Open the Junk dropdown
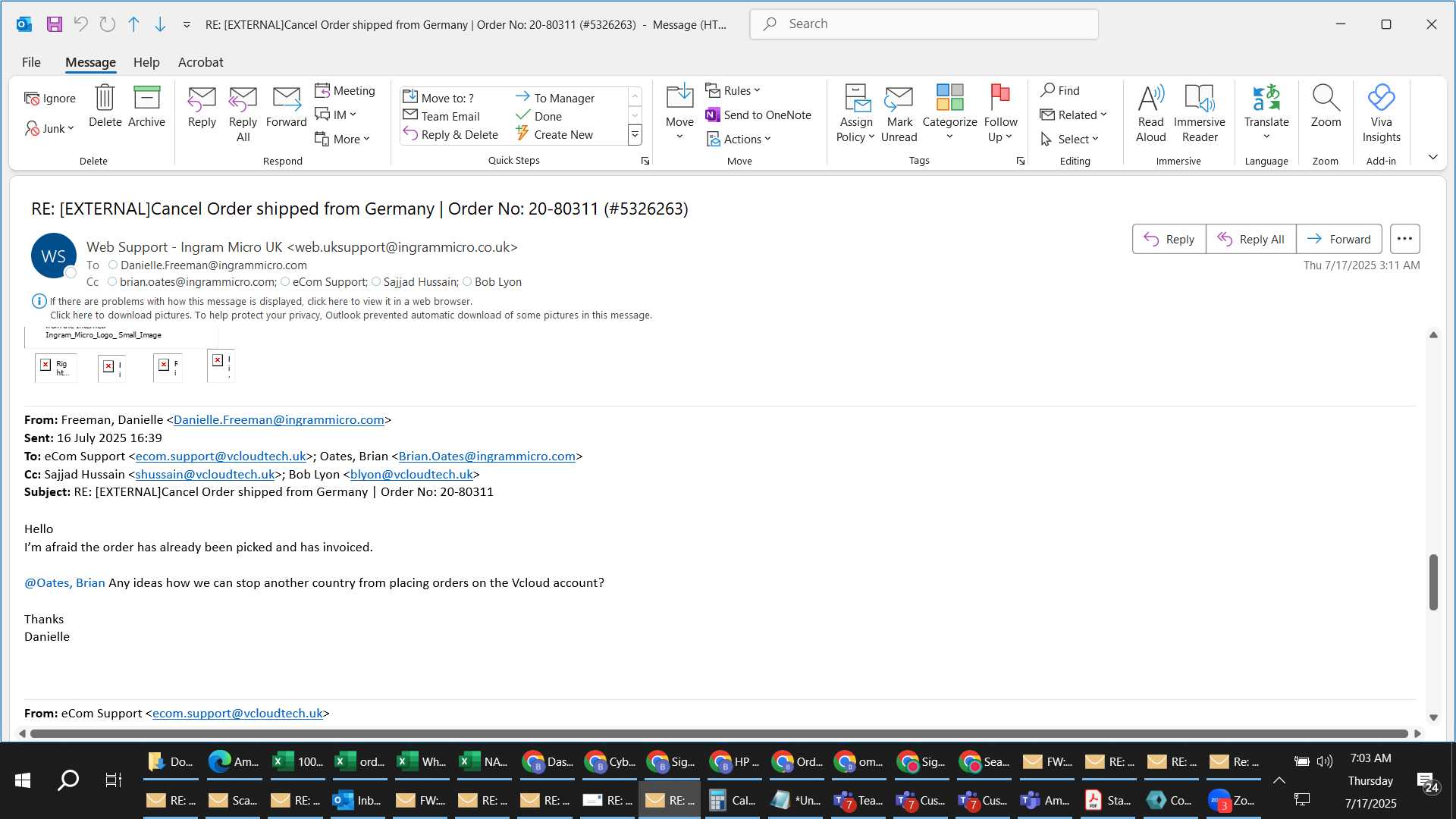The width and height of the screenshot is (1456, 819). pos(50,128)
